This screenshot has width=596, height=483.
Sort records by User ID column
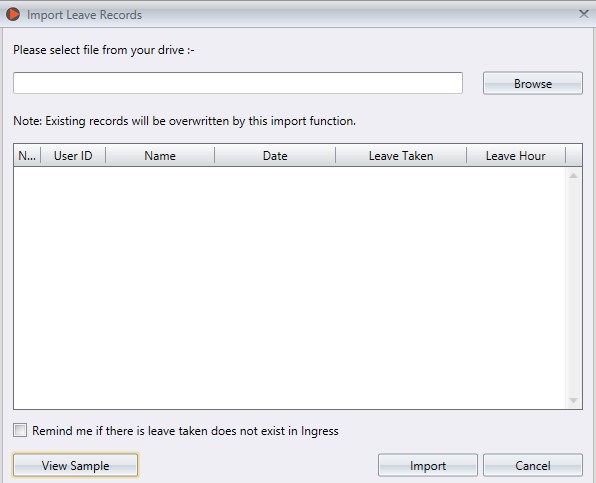click(x=73, y=155)
